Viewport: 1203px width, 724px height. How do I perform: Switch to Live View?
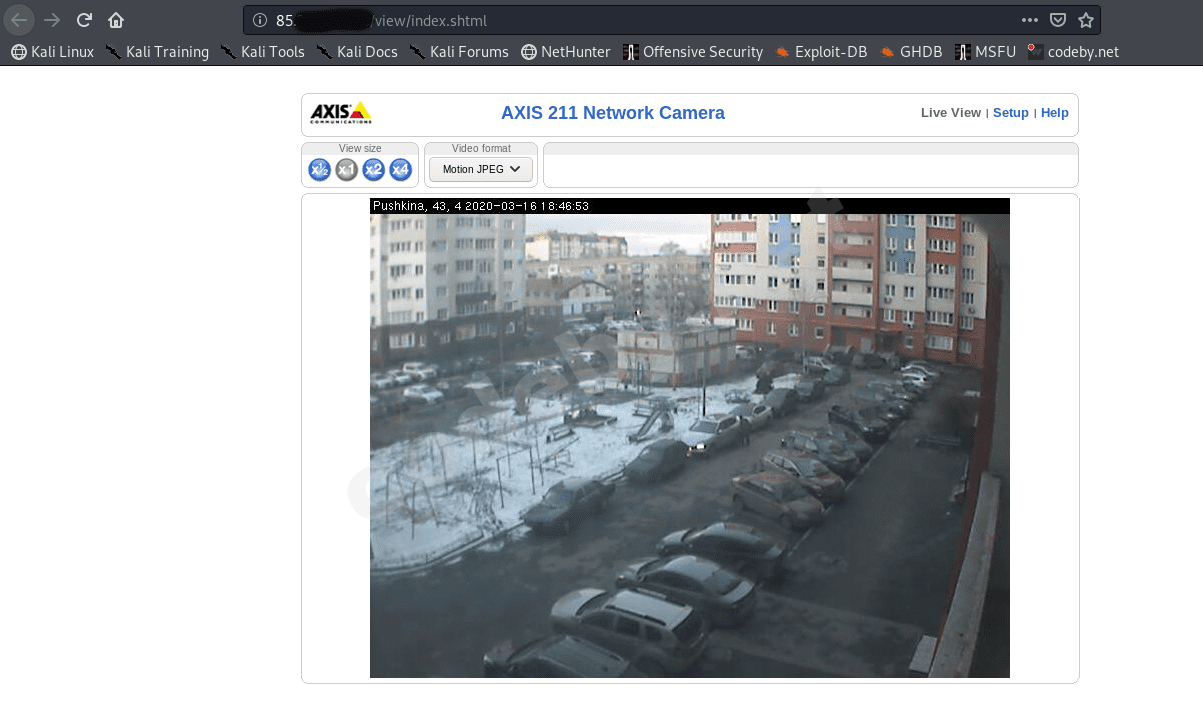coord(950,113)
